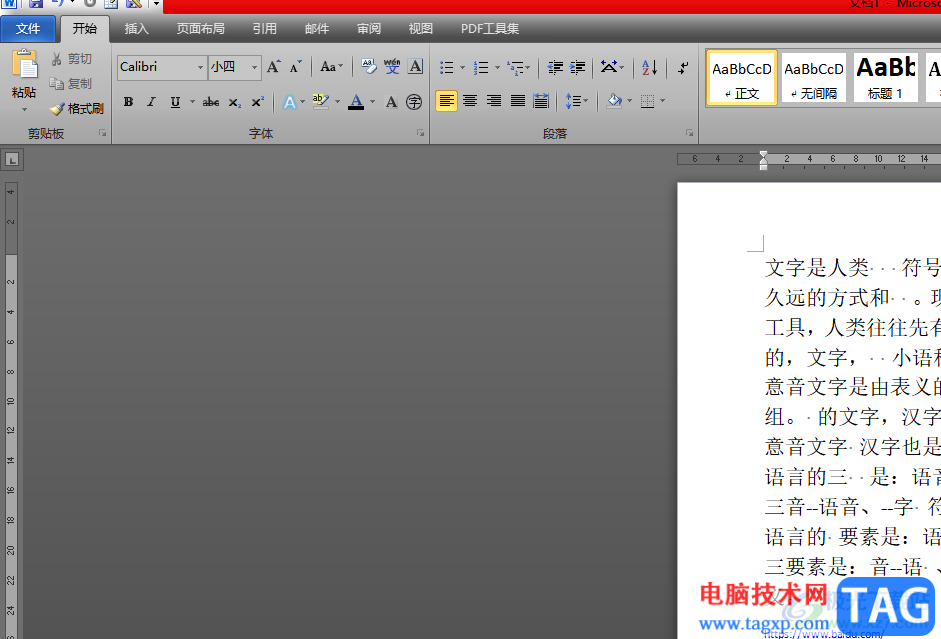
Task: Apply the 标题 1 (Heading 1) style
Action: click(x=886, y=78)
